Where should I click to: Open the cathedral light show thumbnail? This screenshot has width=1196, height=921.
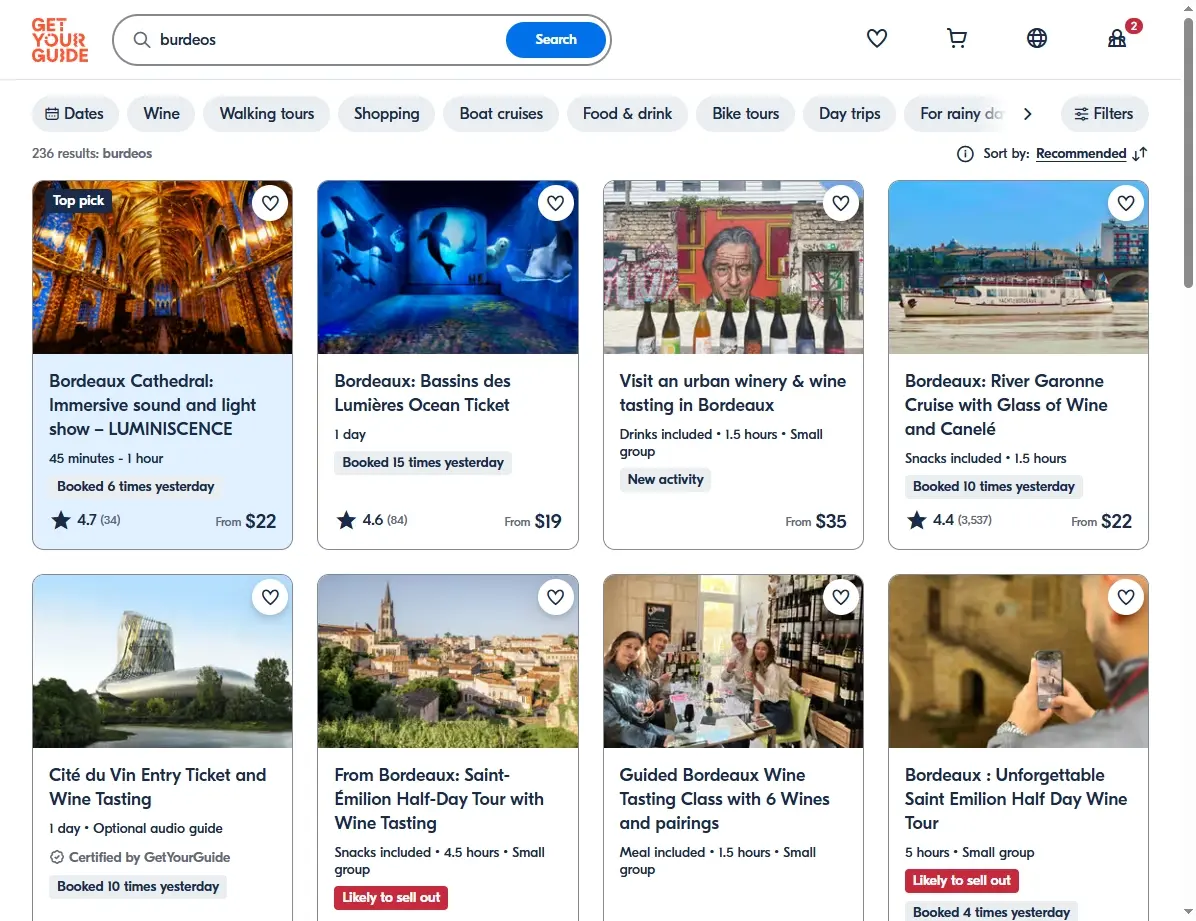[162, 267]
